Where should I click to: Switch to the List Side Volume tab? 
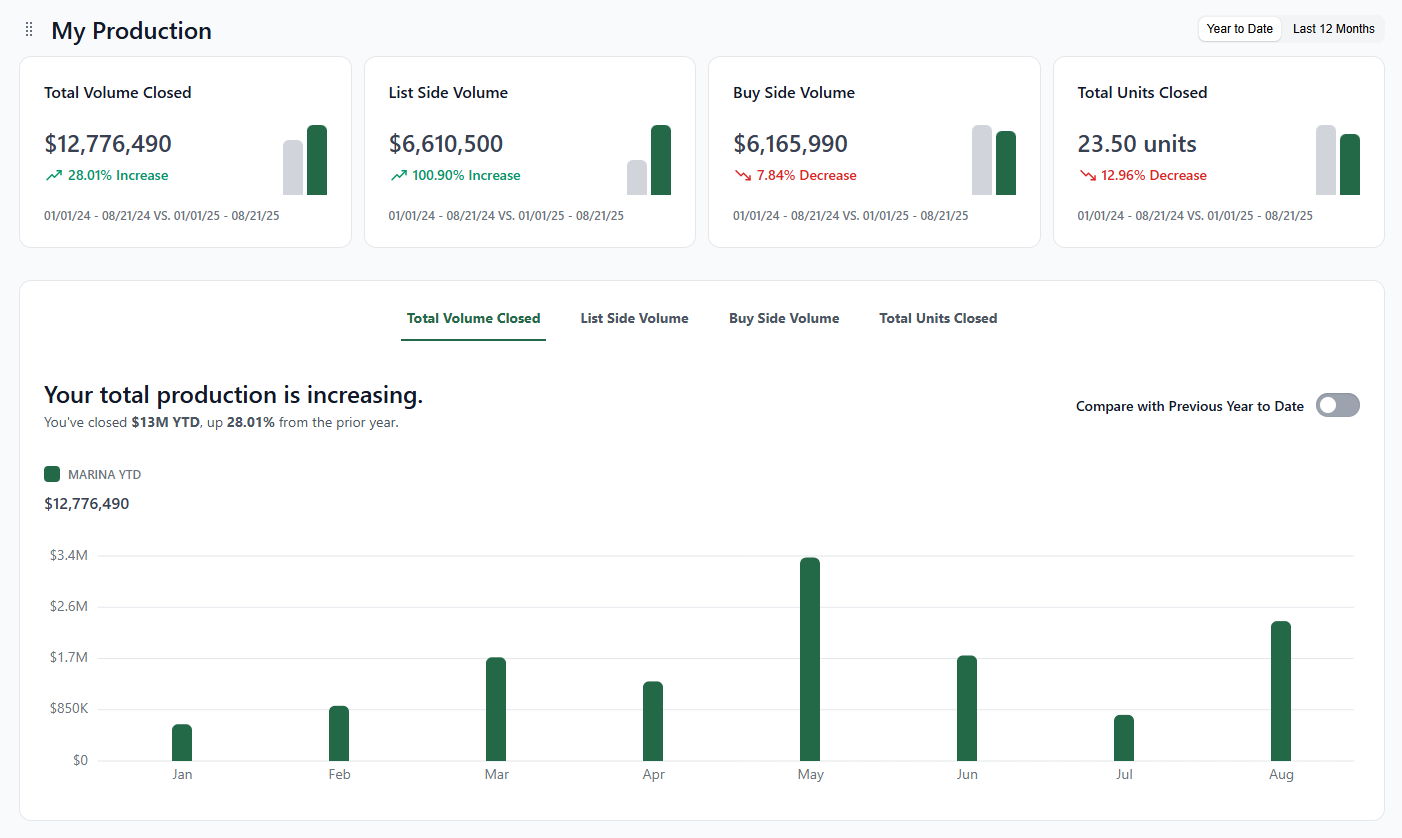634,318
